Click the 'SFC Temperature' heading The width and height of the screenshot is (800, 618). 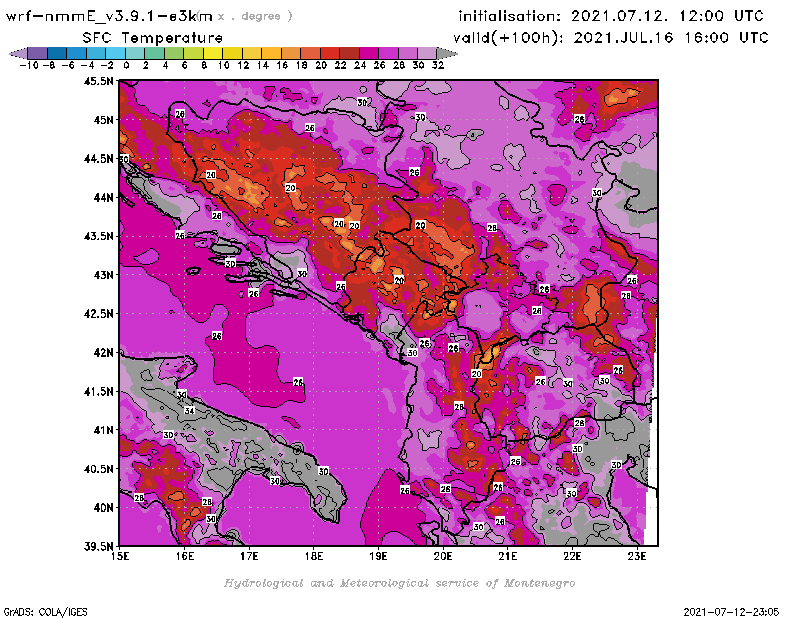point(153,38)
